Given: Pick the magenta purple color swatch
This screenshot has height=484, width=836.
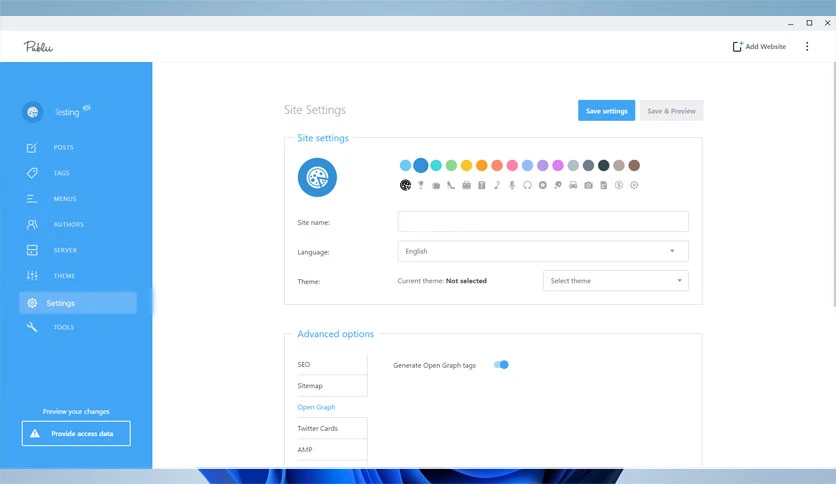Looking at the screenshot, I should (558, 165).
